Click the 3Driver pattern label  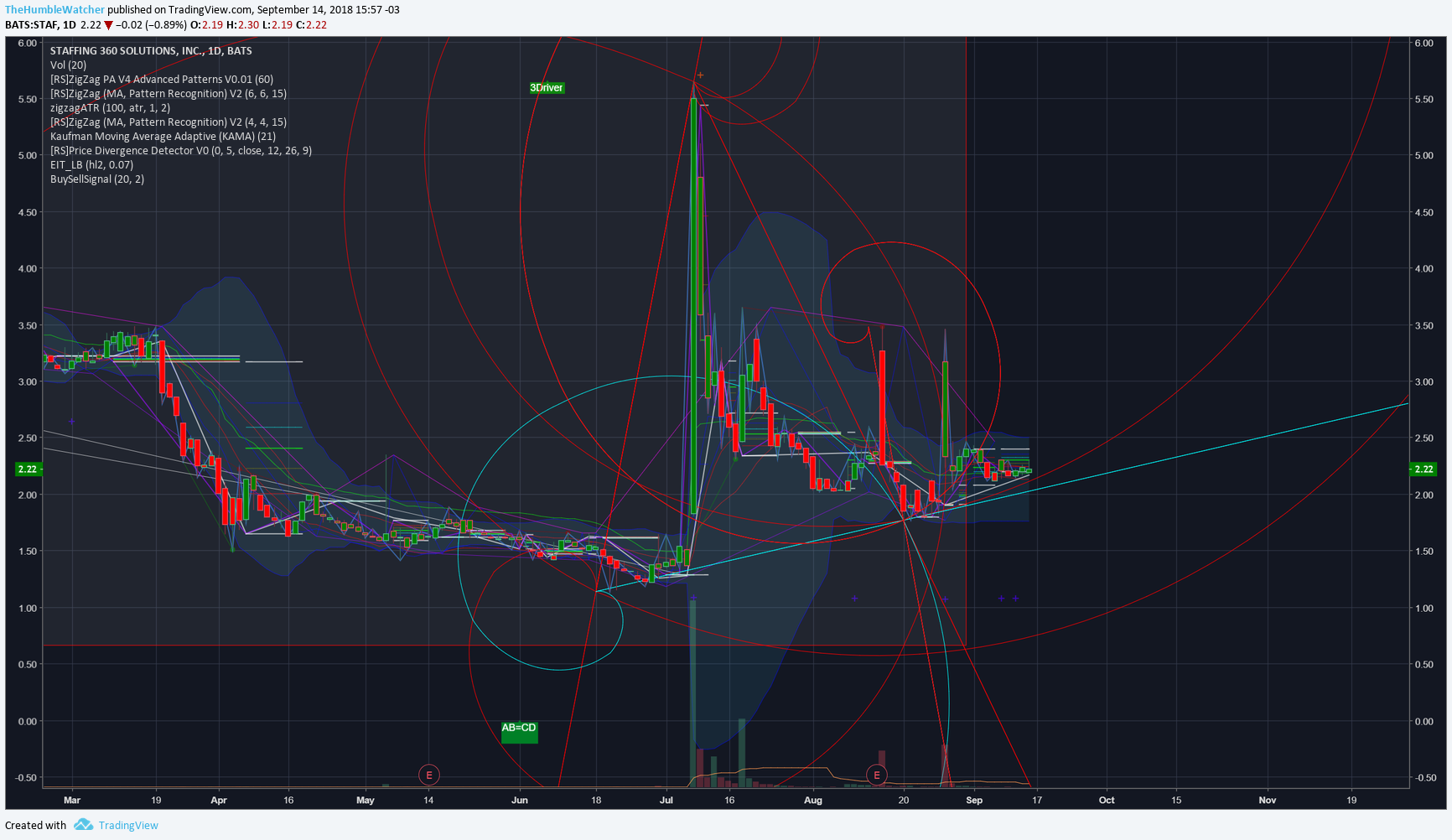[547, 88]
